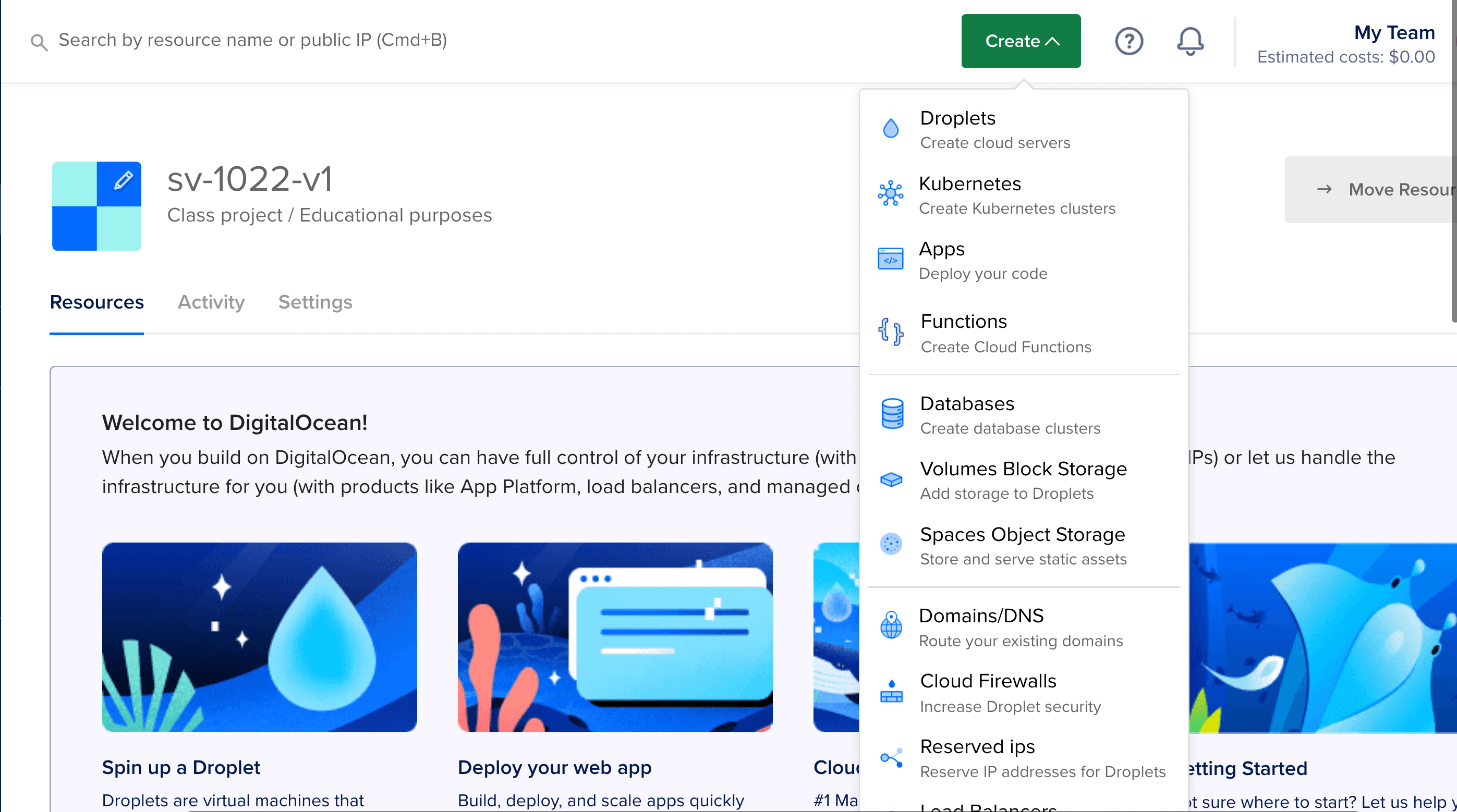
Task: Open notifications bell icon
Action: (x=1190, y=41)
